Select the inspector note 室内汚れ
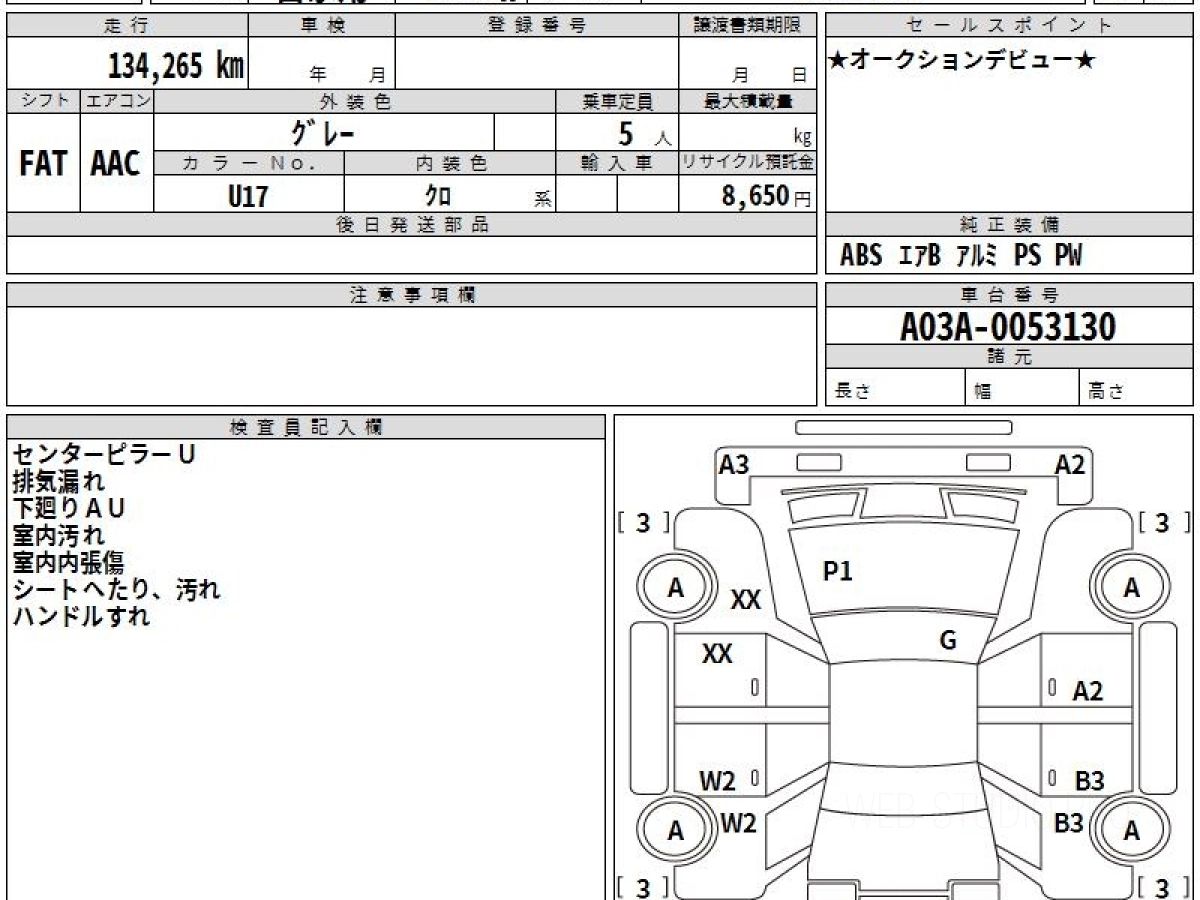The image size is (1200, 900). 58,535
